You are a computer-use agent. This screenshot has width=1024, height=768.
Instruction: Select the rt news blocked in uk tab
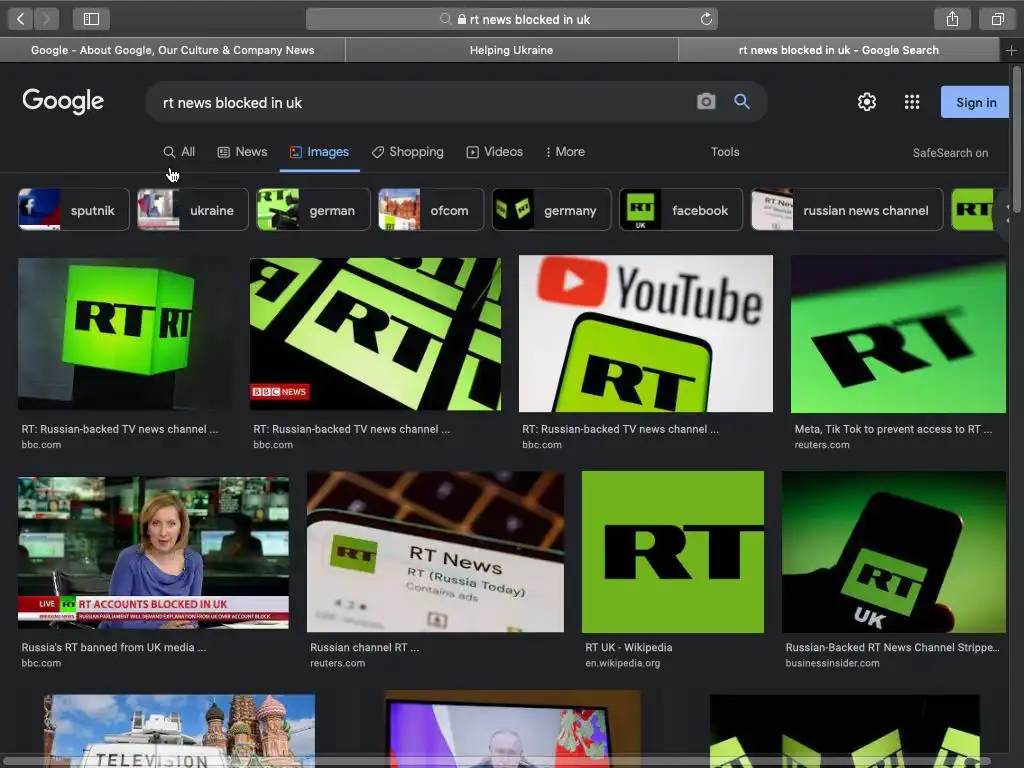839,50
